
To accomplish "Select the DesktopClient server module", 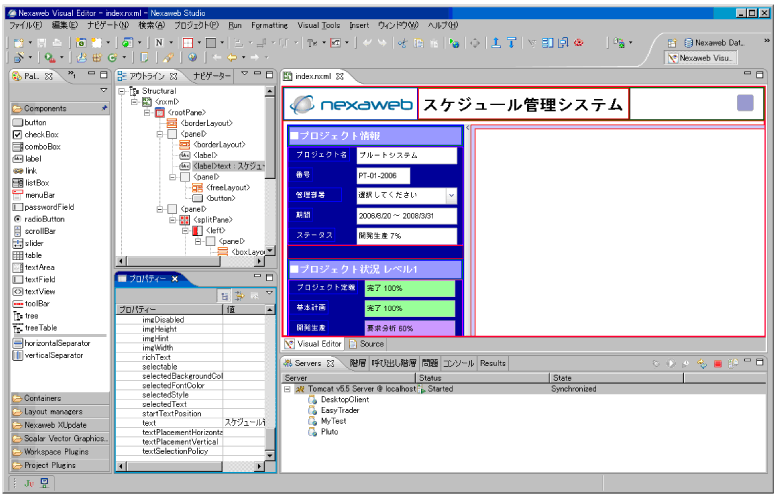I will pyautogui.click(x=338, y=399).
